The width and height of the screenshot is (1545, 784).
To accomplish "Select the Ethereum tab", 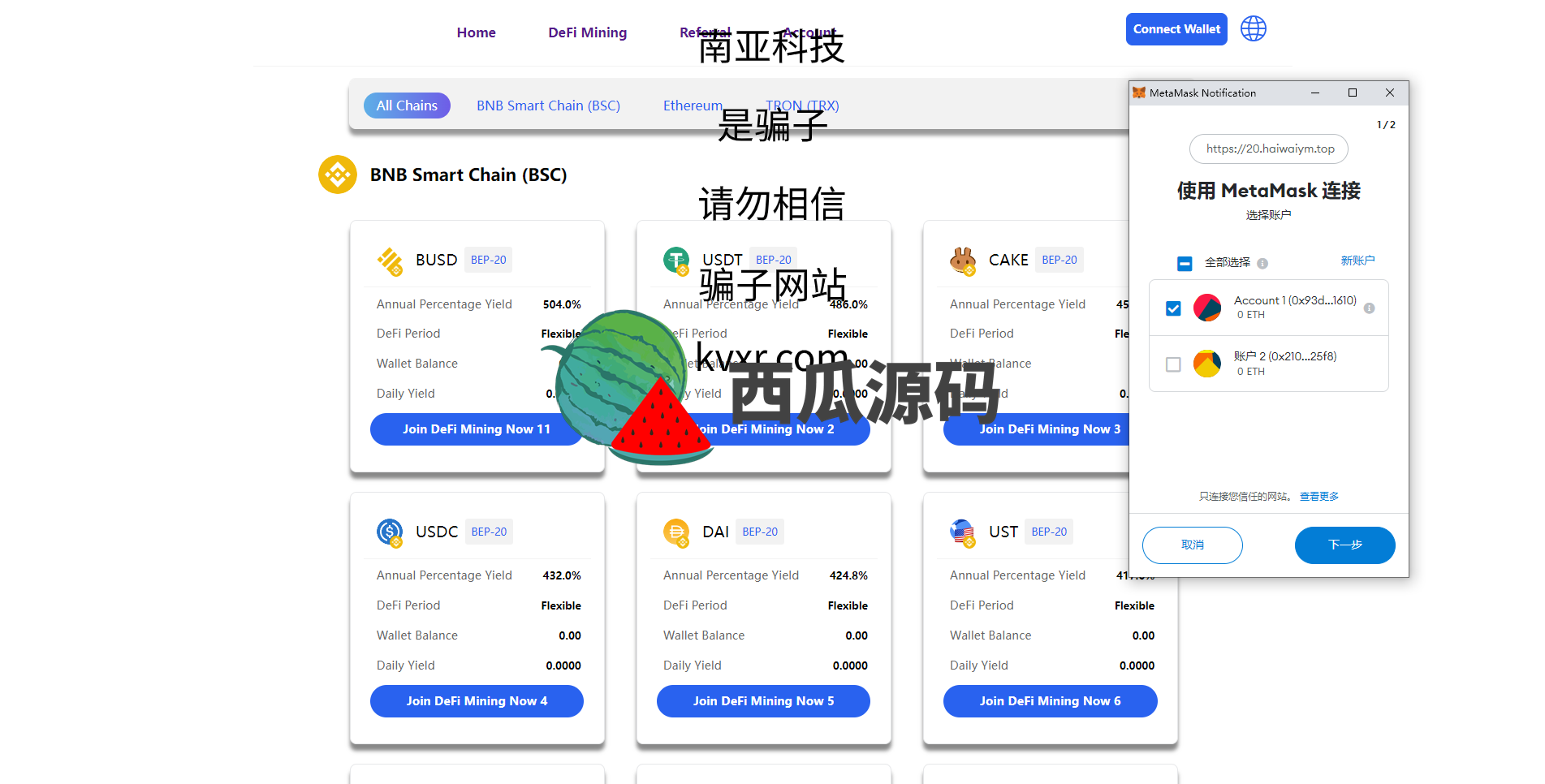I will [693, 106].
